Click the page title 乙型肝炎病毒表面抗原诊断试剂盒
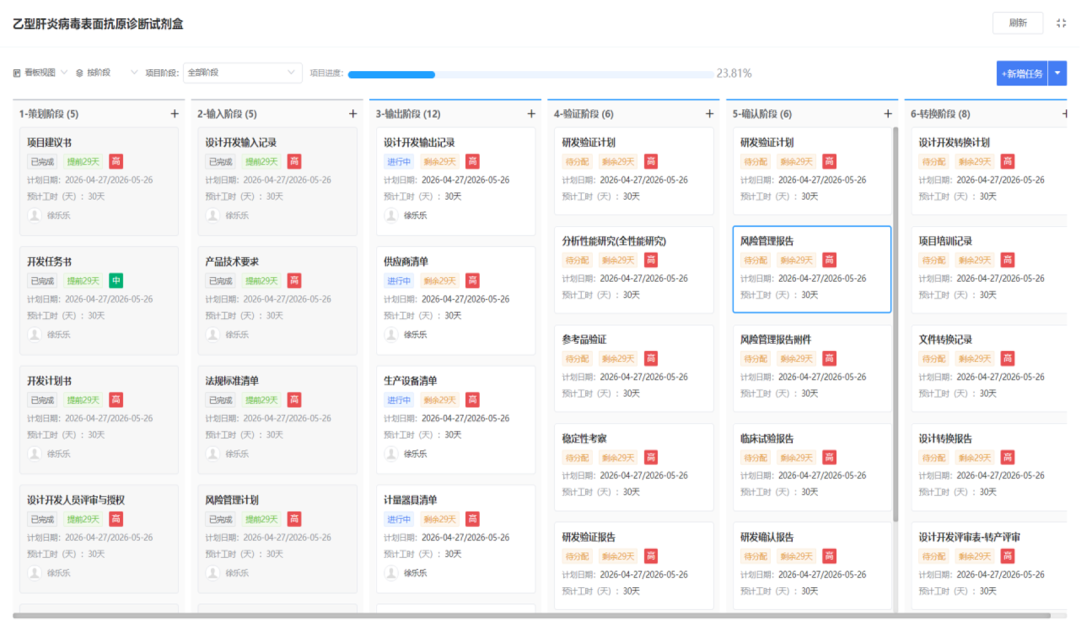 click(98, 23)
